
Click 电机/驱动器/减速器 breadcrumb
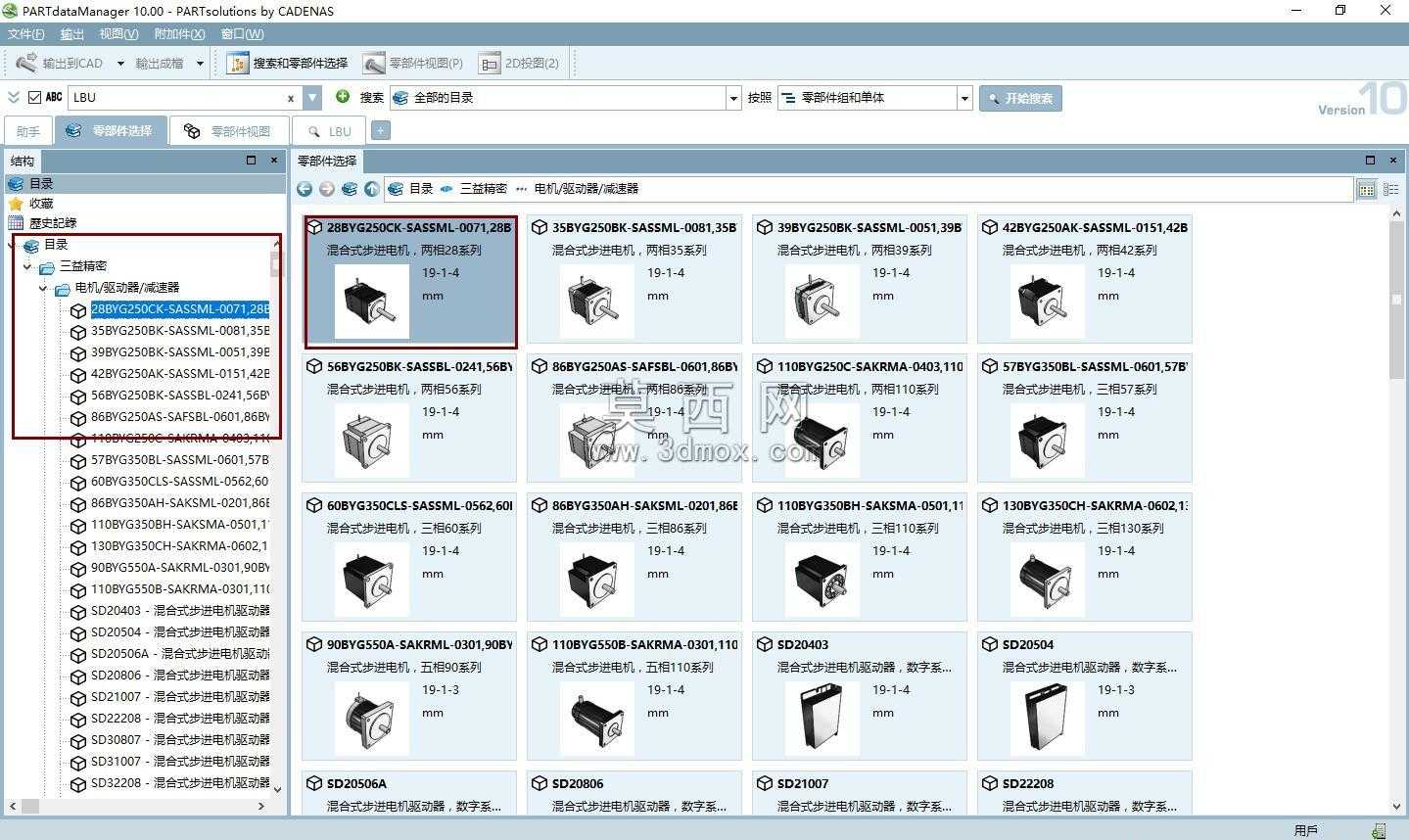point(586,189)
